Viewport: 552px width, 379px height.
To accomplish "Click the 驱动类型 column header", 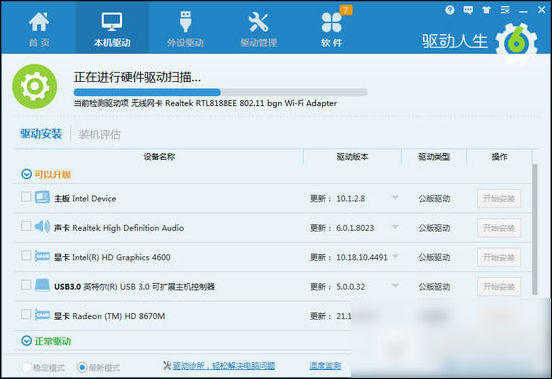I will 434,157.
